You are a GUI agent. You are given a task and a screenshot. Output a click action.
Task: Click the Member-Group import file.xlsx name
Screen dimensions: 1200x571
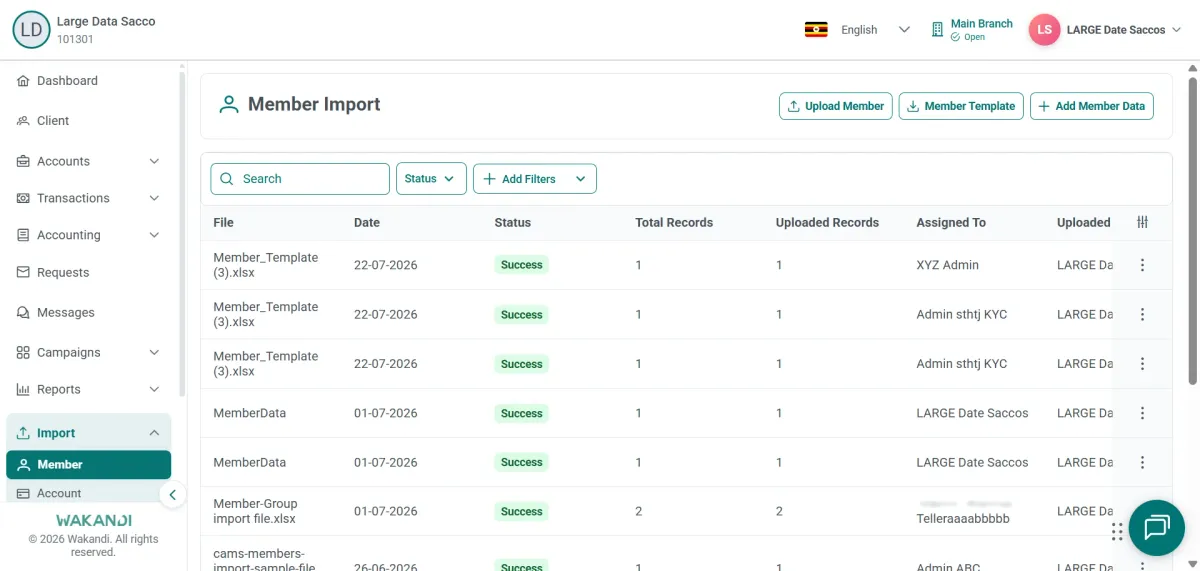[x=255, y=511]
